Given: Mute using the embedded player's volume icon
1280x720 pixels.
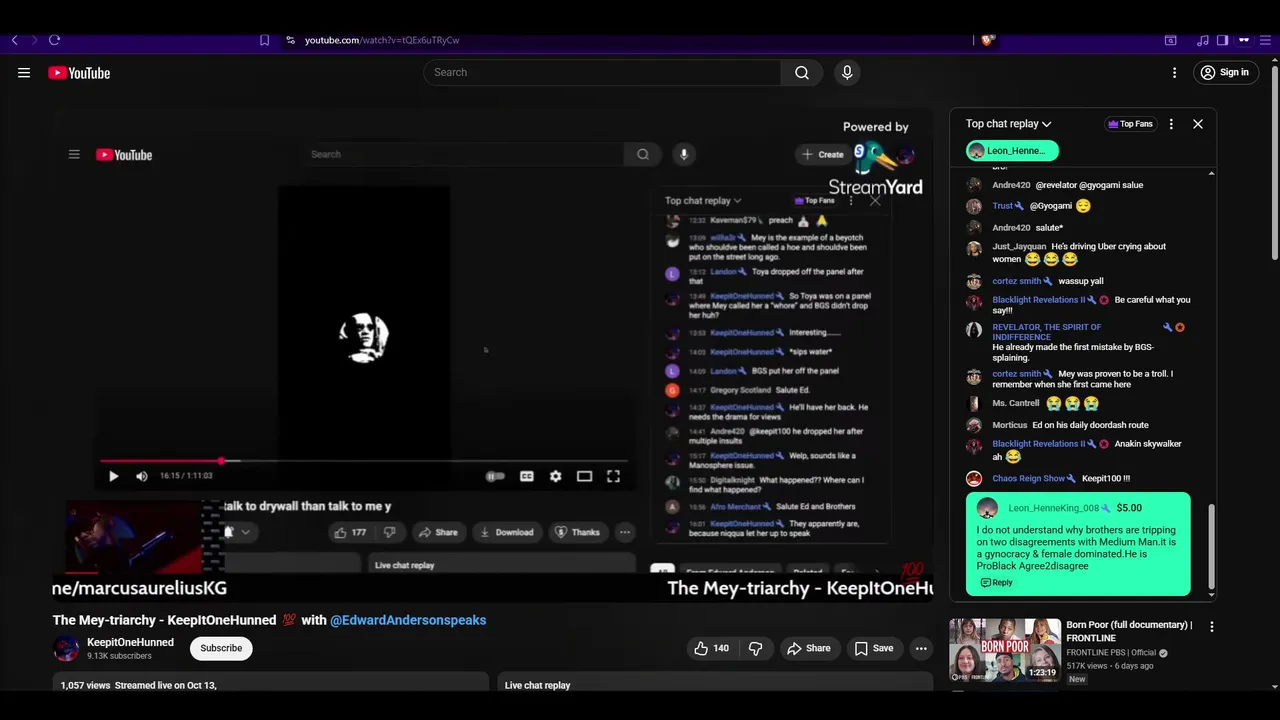Looking at the screenshot, I should click(142, 476).
